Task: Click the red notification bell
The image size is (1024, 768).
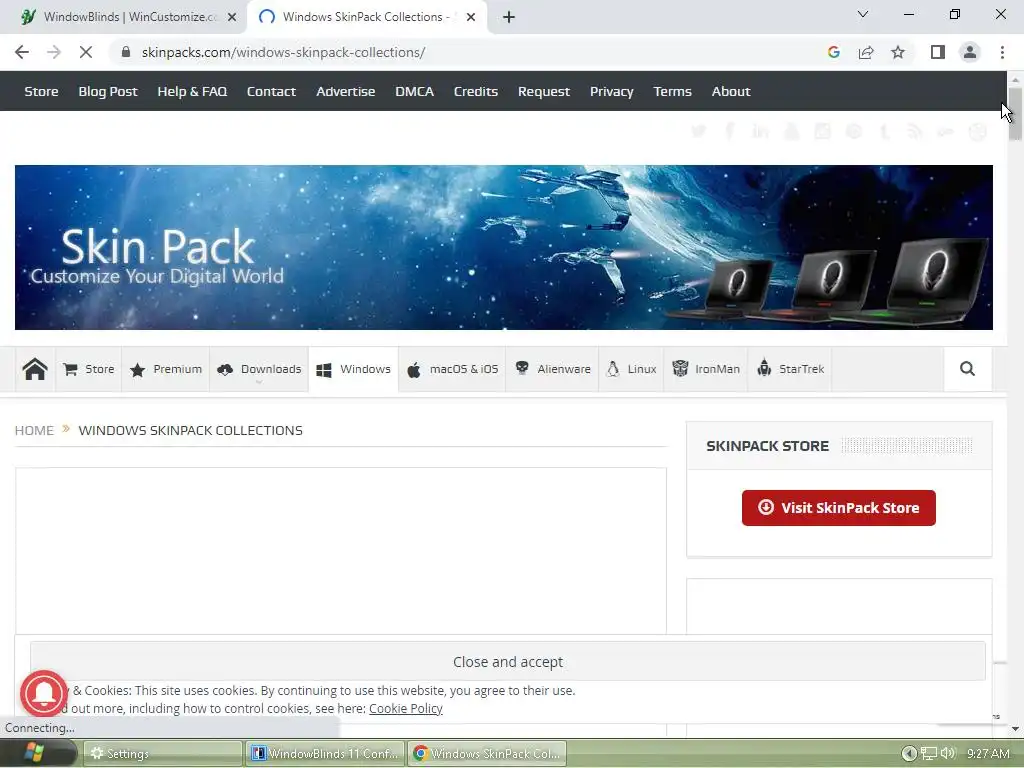Action: tap(44, 694)
